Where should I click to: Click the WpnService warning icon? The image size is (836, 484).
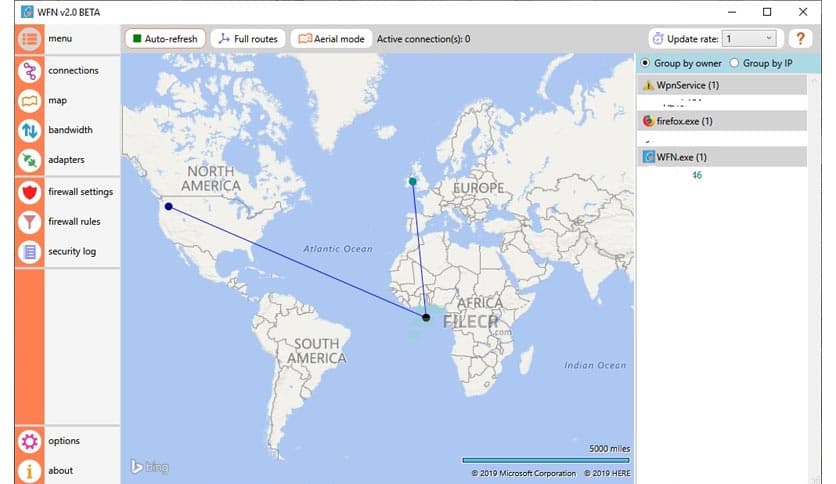[648, 85]
